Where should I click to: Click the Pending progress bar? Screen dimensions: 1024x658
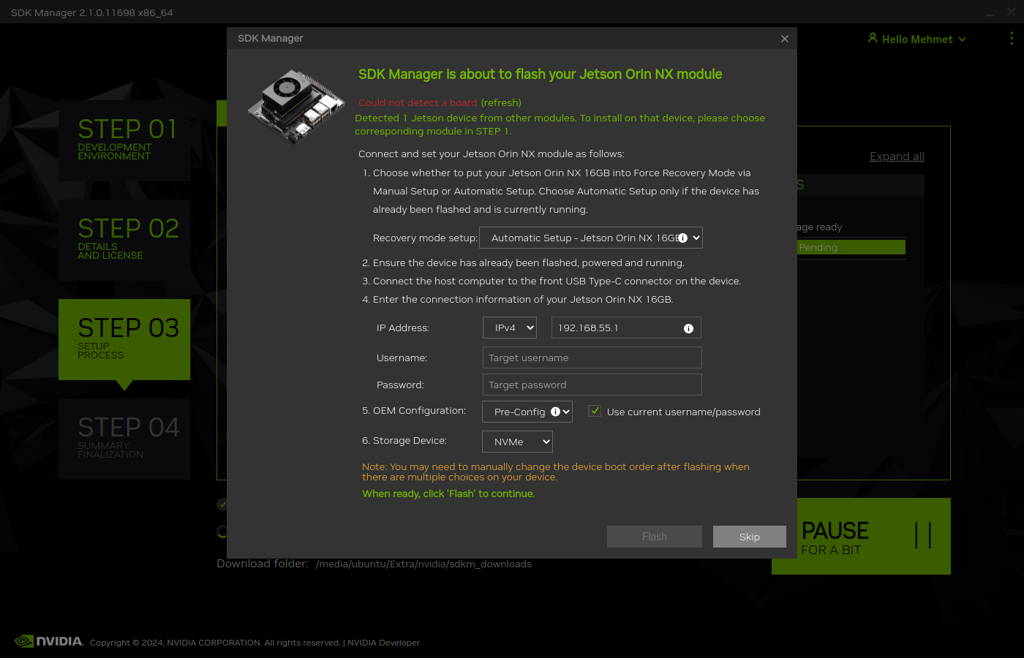(851, 247)
